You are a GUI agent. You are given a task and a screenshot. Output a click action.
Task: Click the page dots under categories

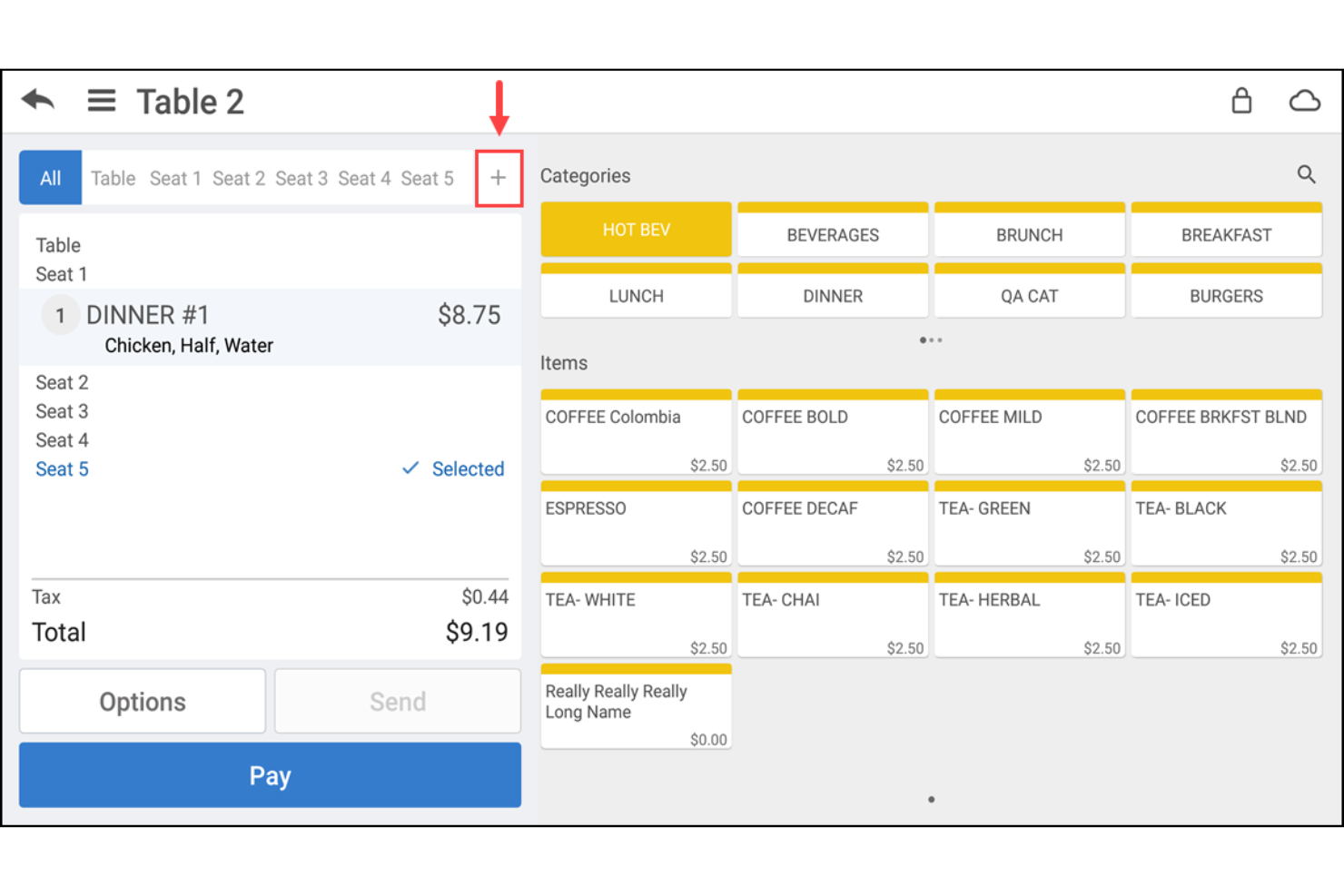pos(931,340)
